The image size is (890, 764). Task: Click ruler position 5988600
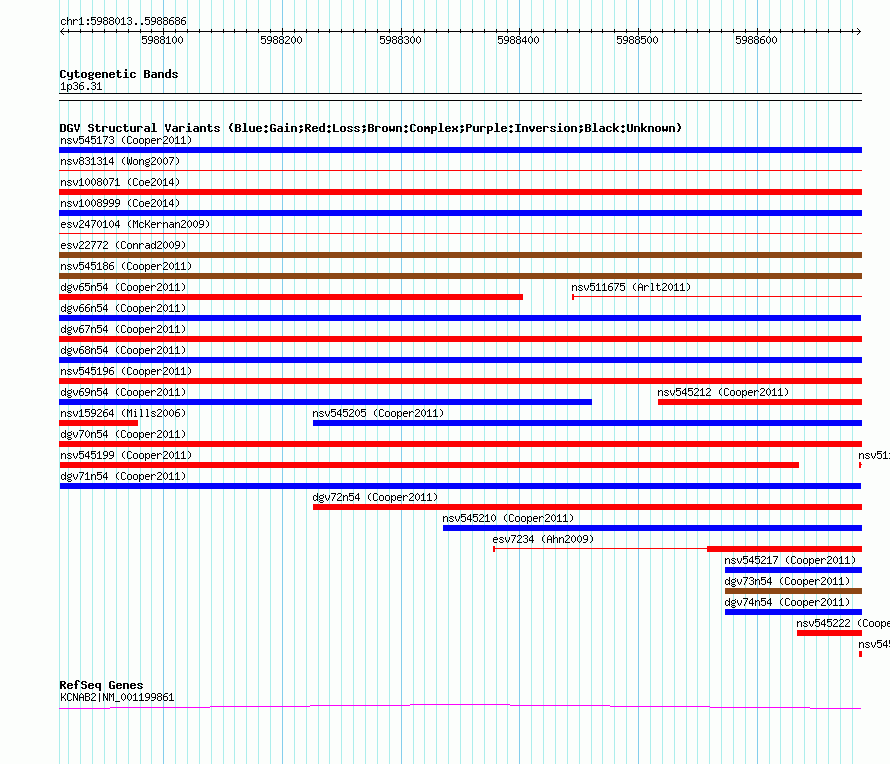coord(756,40)
